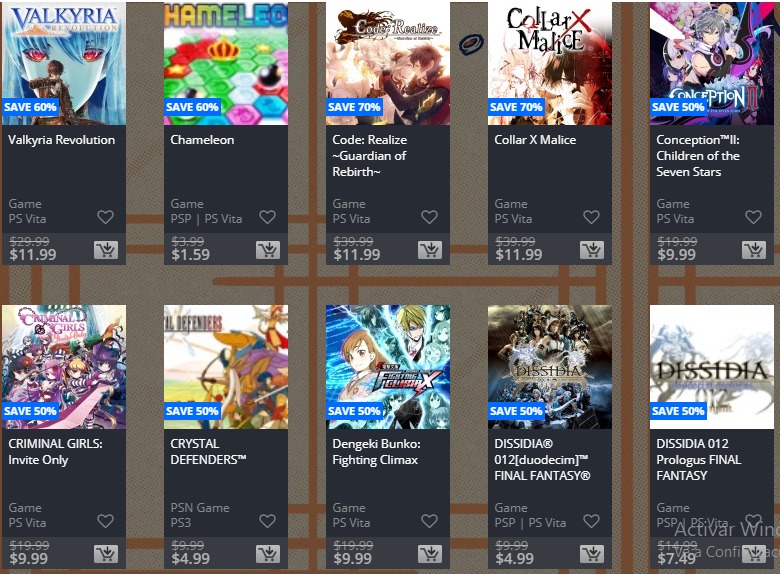Open the Chameleon game cover image

coord(226,63)
